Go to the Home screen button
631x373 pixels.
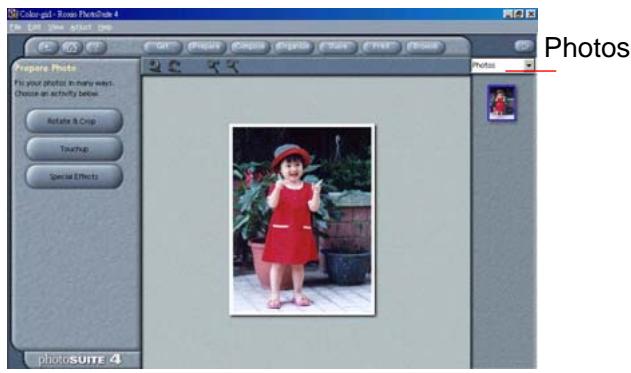click(x=71, y=47)
